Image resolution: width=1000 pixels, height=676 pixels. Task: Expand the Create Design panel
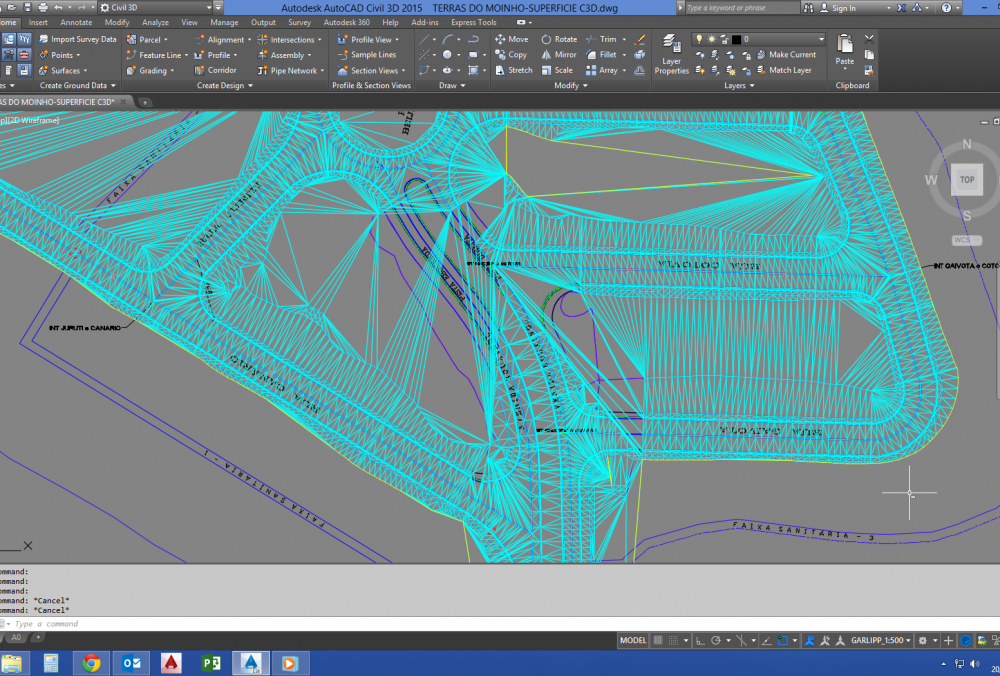(224, 85)
